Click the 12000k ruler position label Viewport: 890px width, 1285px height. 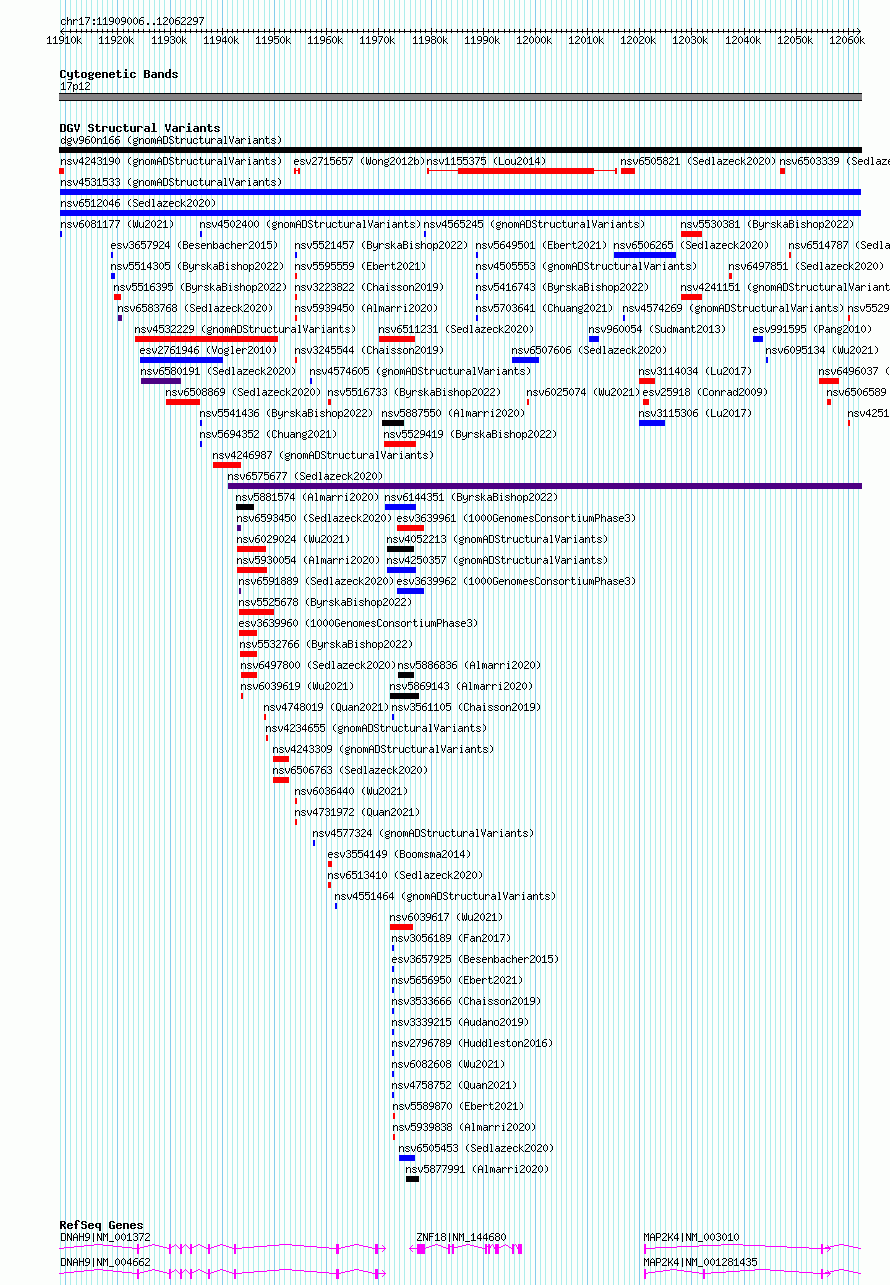(533, 40)
